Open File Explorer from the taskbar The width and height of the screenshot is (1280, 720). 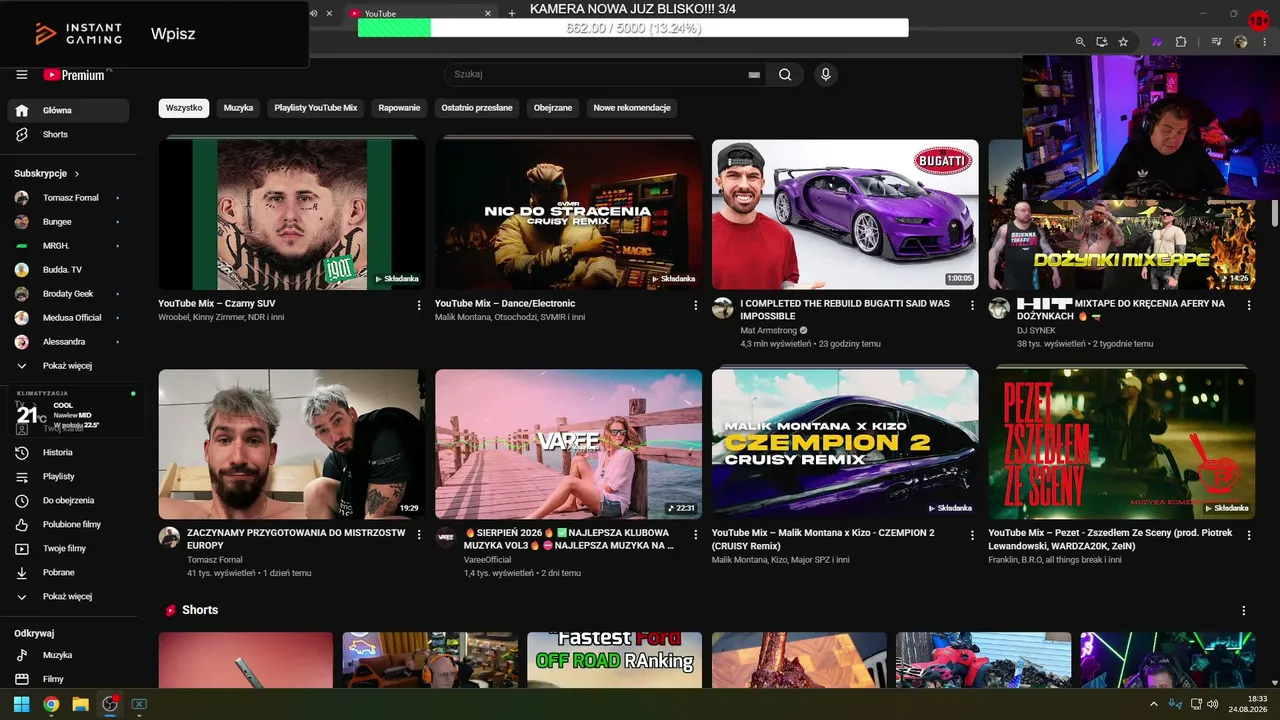(x=80, y=704)
